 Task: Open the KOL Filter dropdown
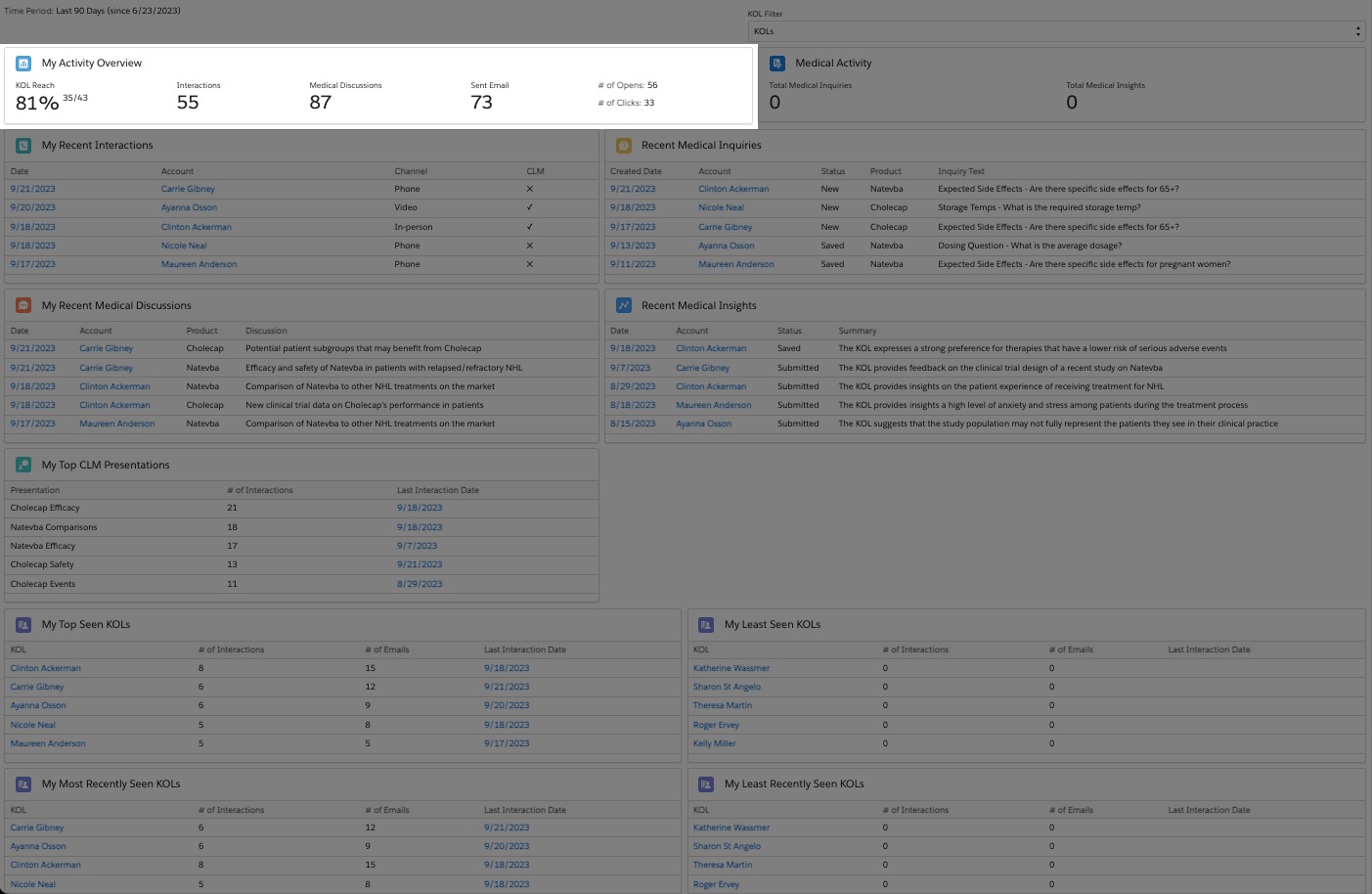tap(1056, 31)
